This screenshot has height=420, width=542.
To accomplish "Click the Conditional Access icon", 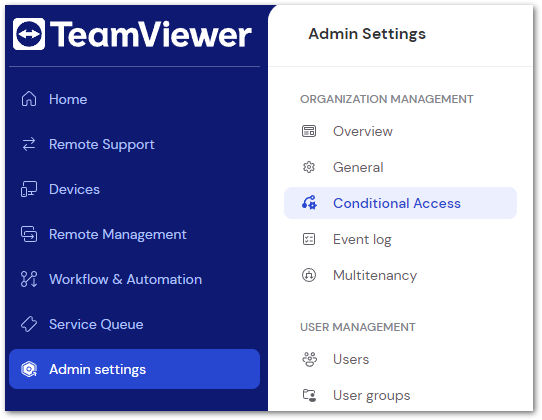I will pos(309,203).
